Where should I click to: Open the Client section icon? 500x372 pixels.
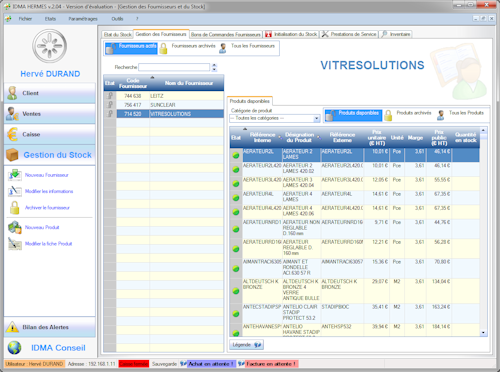tap(12, 93)
